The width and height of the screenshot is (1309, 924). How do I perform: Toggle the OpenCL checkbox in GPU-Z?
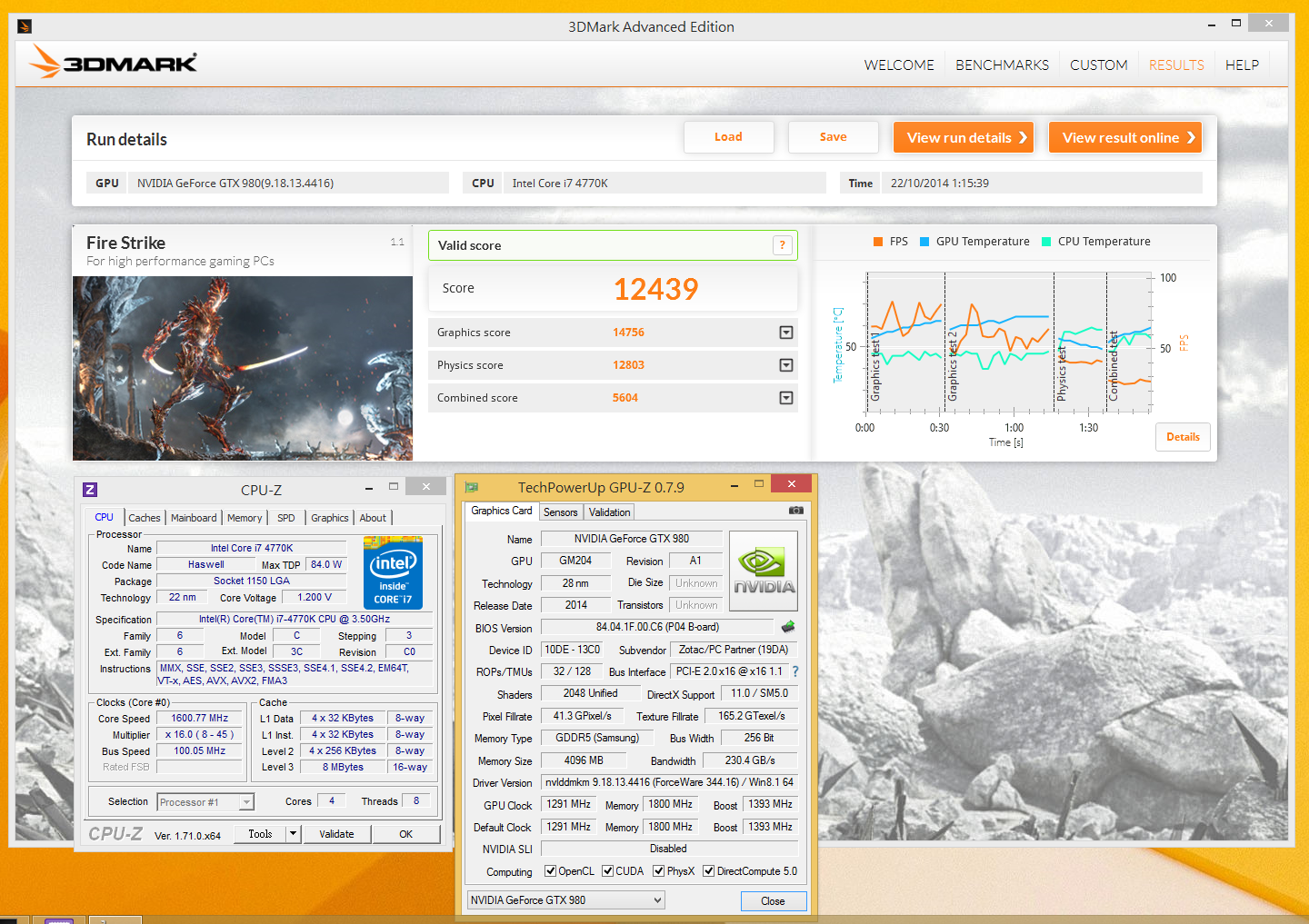550,871
